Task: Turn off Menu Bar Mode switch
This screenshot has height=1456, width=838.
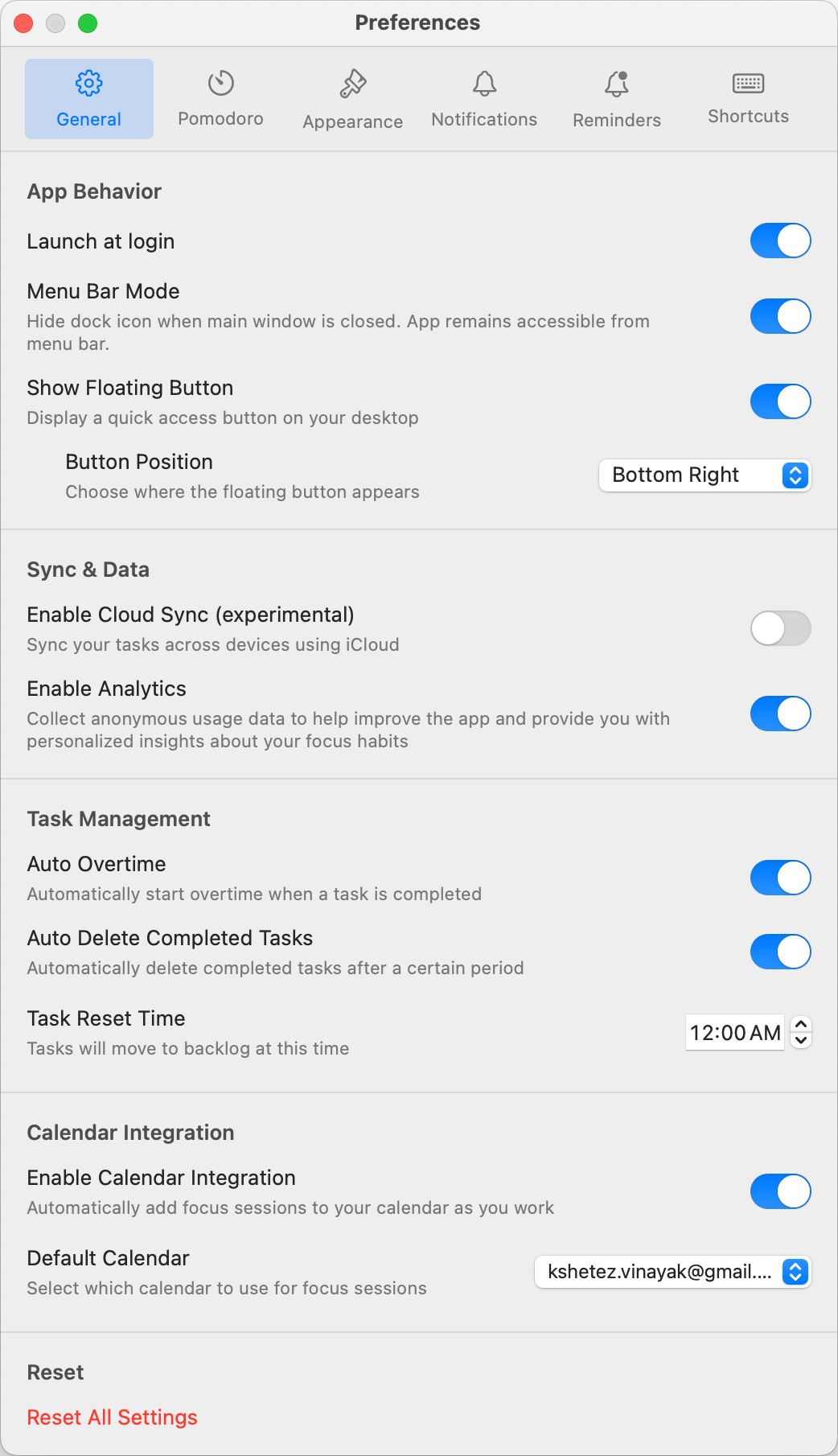Action: pyautogui.click(x=780, y=316)
